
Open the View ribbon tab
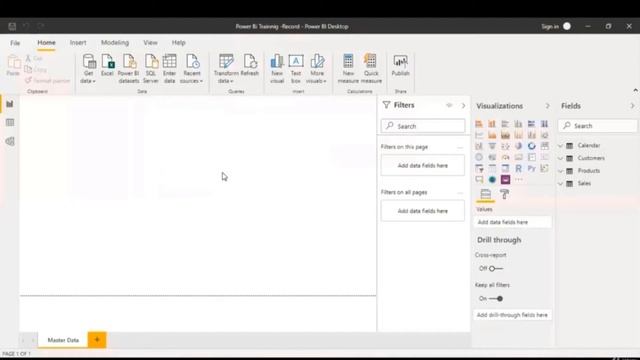click(150, 43)
